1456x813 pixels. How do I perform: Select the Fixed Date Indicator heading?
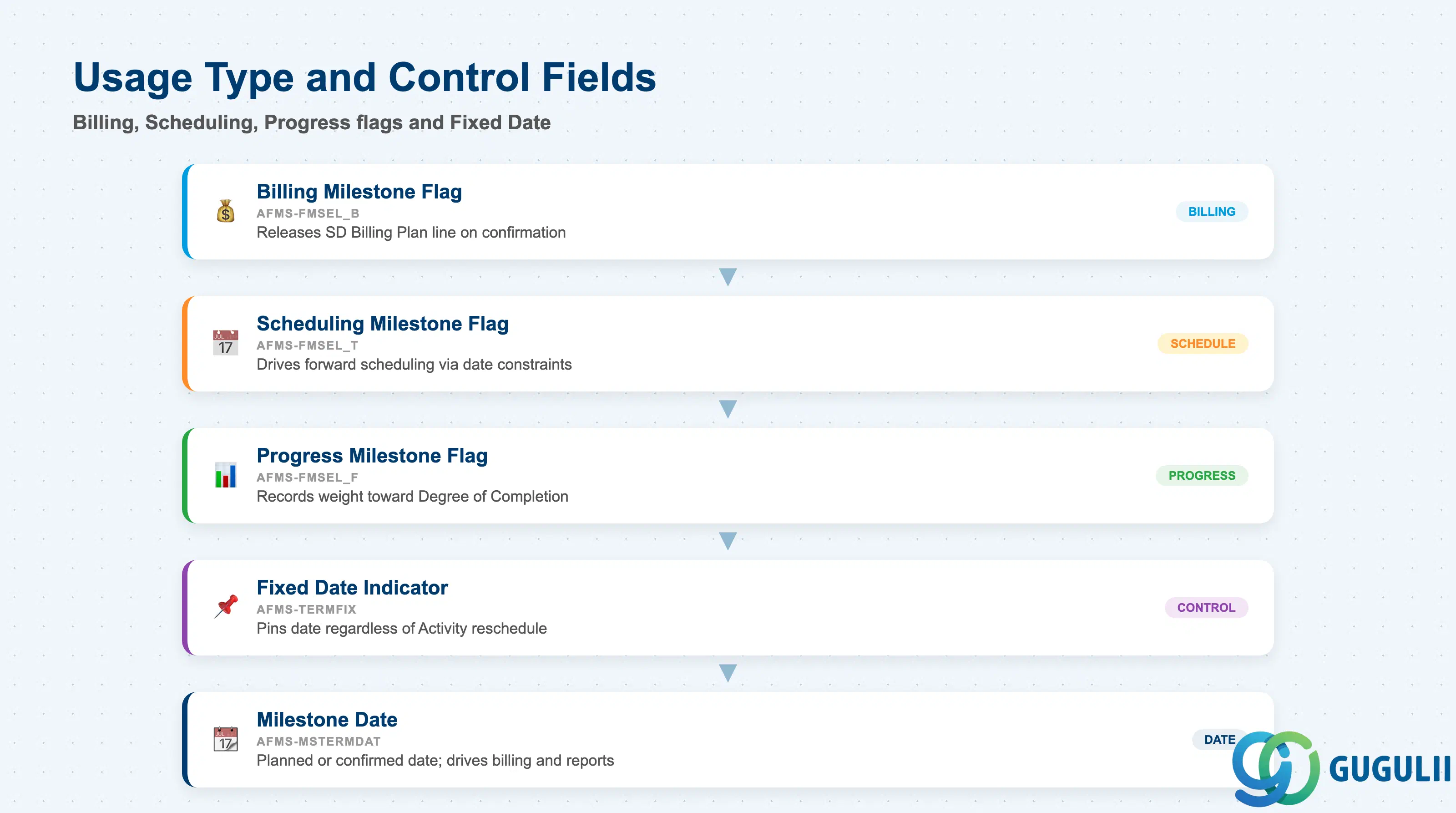click(x=352, y=587)
